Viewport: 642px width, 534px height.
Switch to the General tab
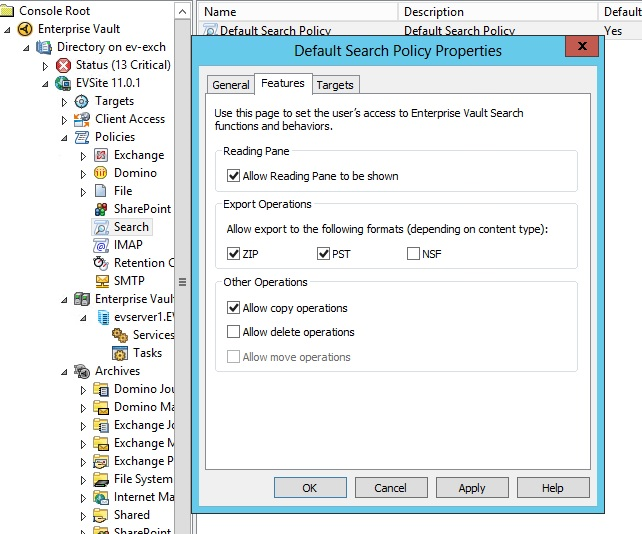tap(231, 85)
